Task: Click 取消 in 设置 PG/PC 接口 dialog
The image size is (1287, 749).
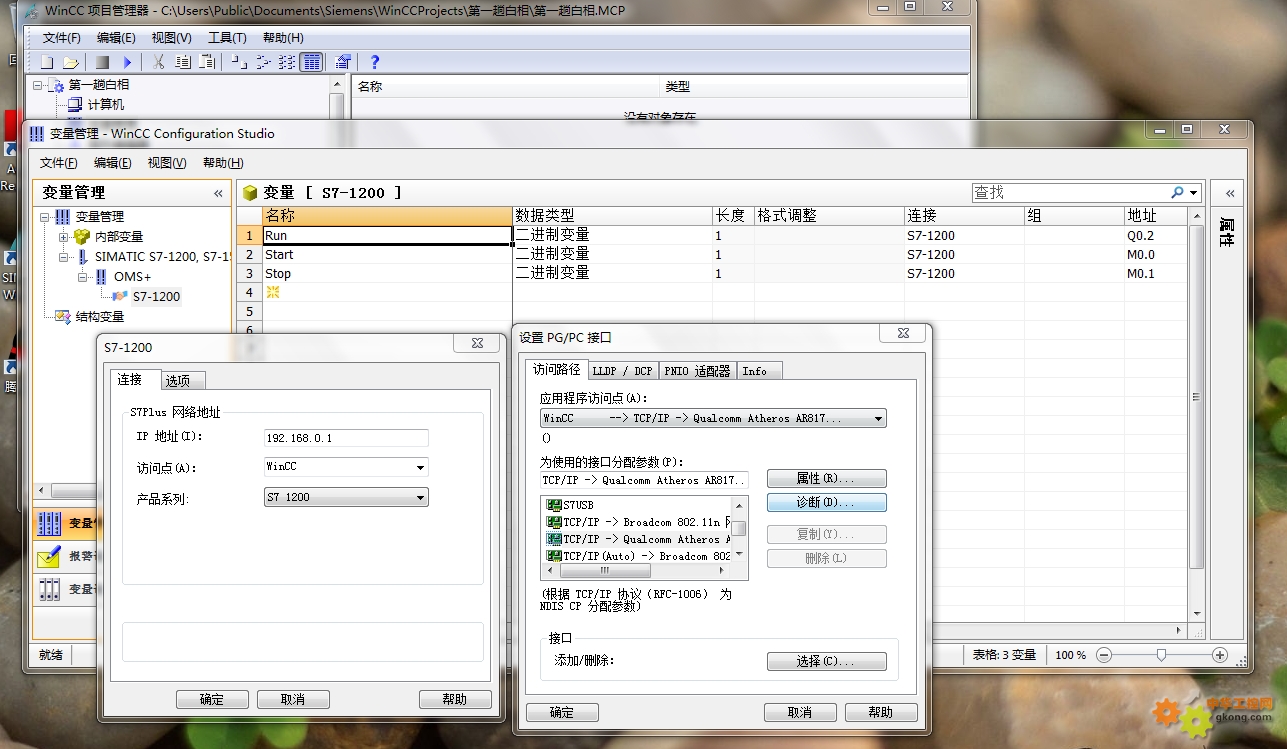Action: point(800,712)
